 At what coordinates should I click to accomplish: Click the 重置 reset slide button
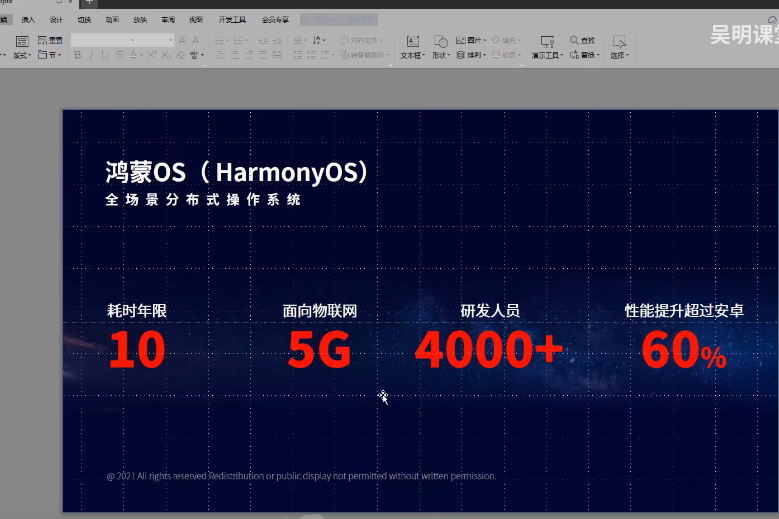point(50,40)
